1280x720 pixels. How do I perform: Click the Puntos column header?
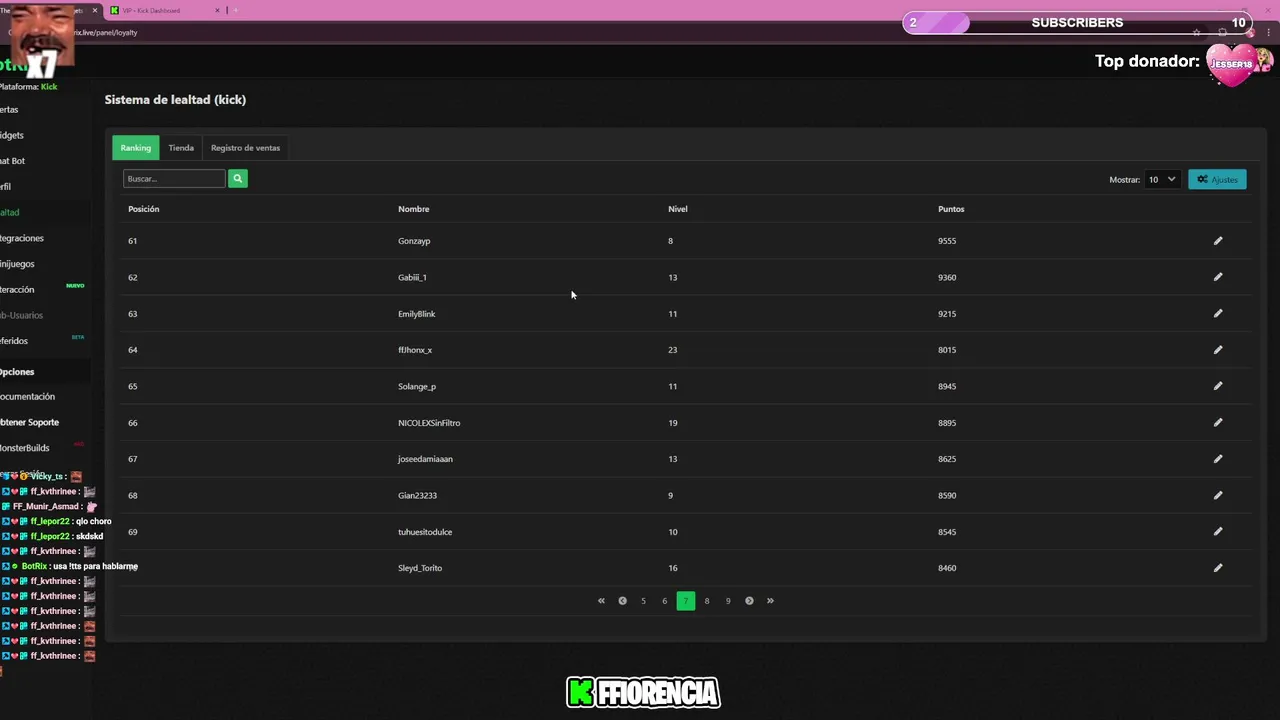pos(951,209)
